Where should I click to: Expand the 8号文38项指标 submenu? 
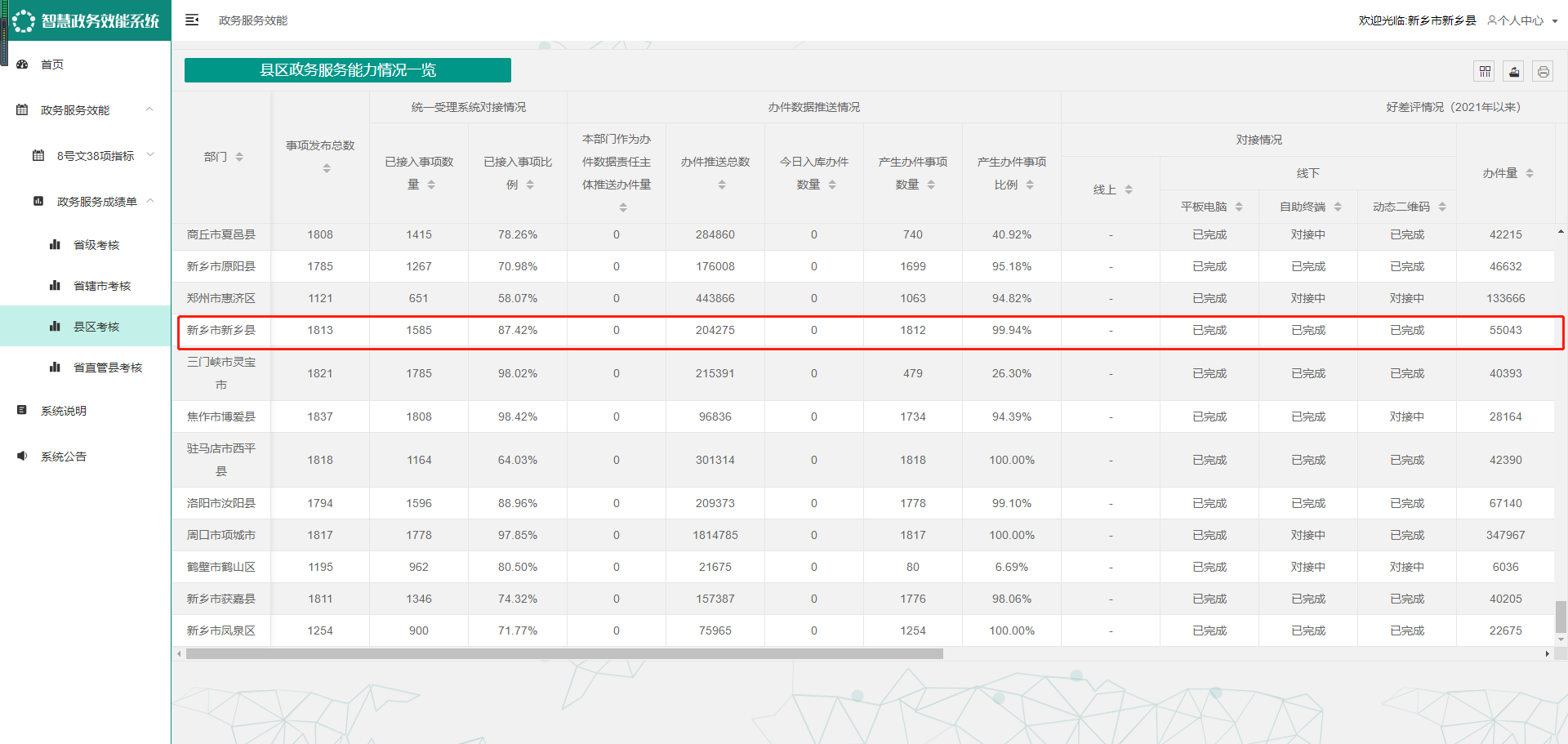pos(150,155)
